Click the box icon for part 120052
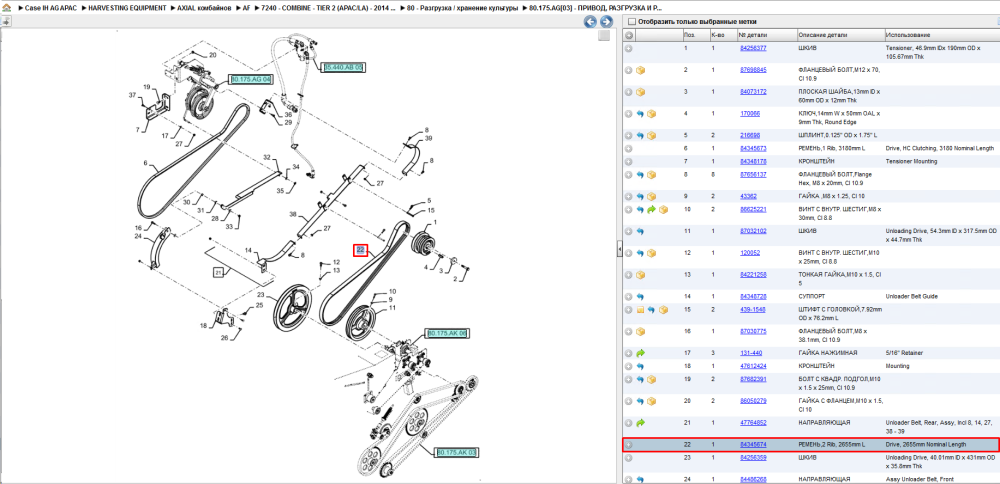1000x484 pixels. pos(651,253)
